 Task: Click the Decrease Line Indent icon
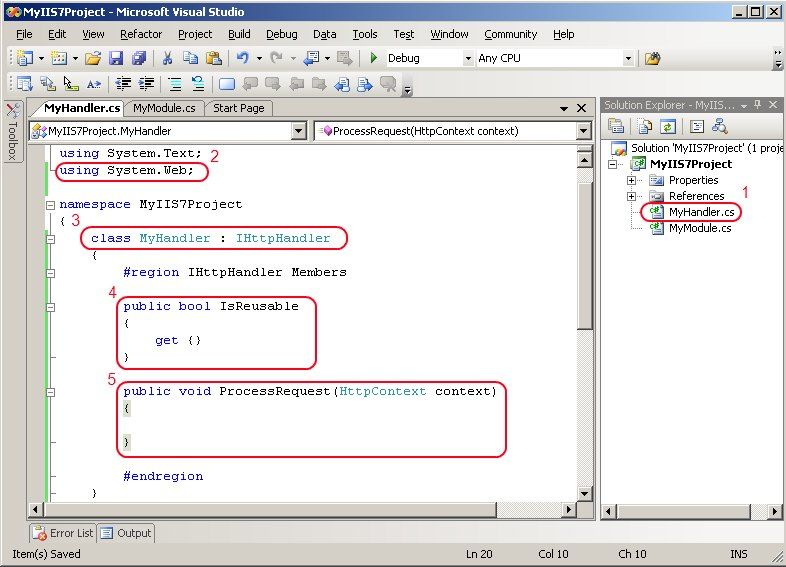pyautogui.click(x=123, y=84)
